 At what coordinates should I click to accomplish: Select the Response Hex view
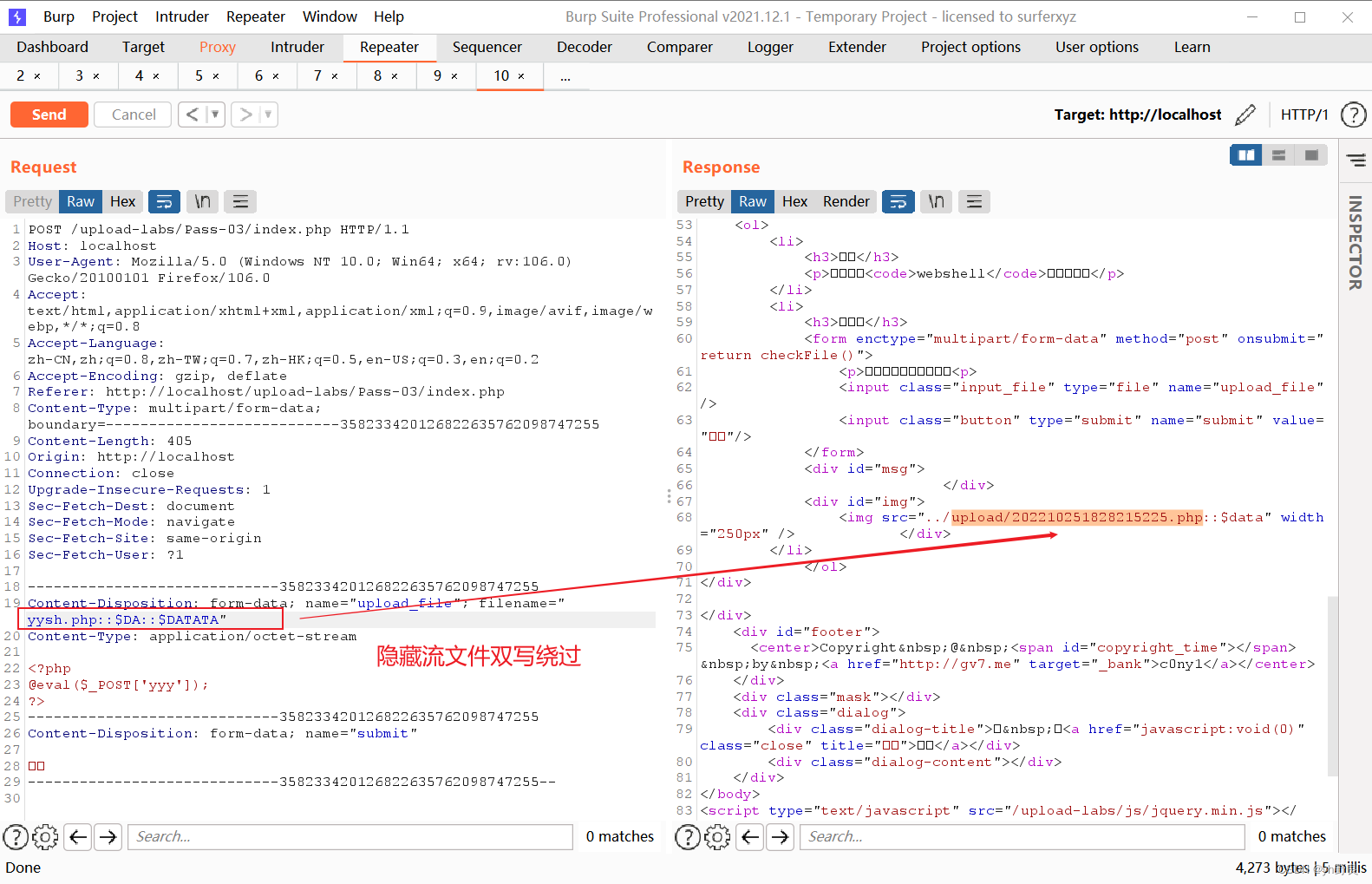[x=794, y=201]
